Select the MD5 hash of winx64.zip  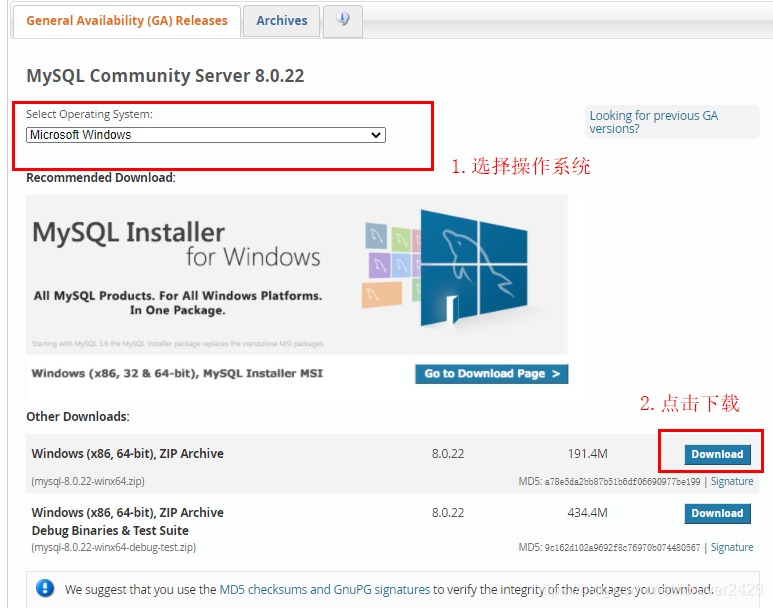point(622,482)
